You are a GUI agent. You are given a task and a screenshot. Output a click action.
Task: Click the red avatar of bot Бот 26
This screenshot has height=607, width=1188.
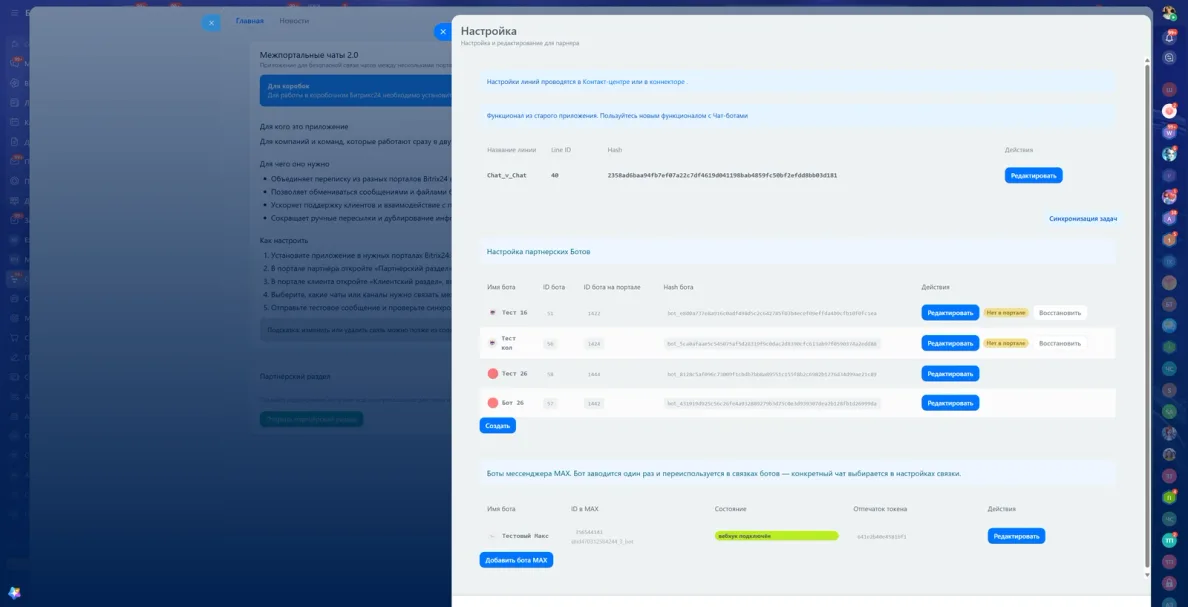pos(492,403)
